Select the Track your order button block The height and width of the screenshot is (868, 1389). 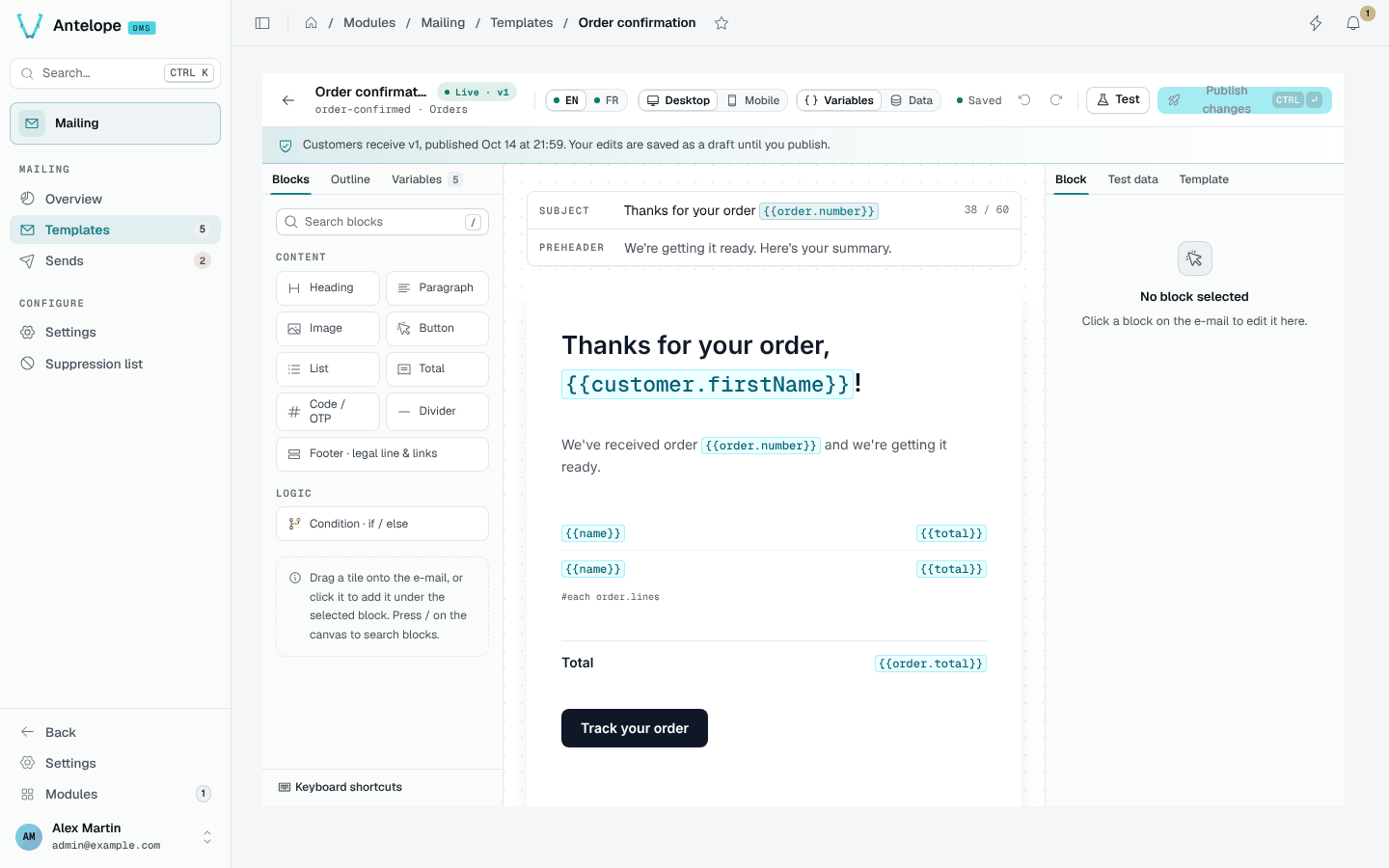click(635, 728)
